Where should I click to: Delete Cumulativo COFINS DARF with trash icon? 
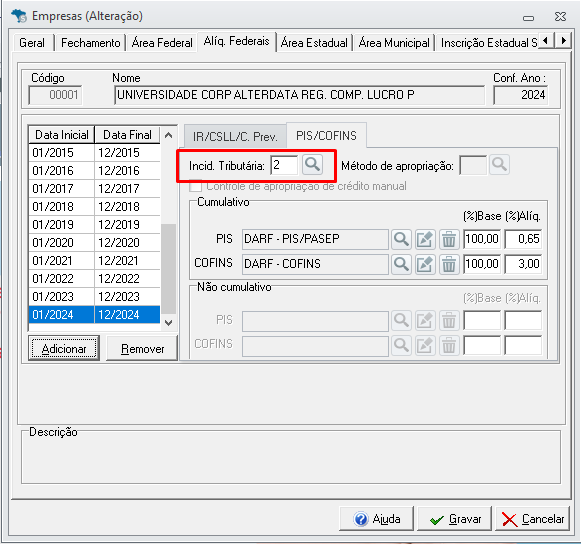[449, 264]
